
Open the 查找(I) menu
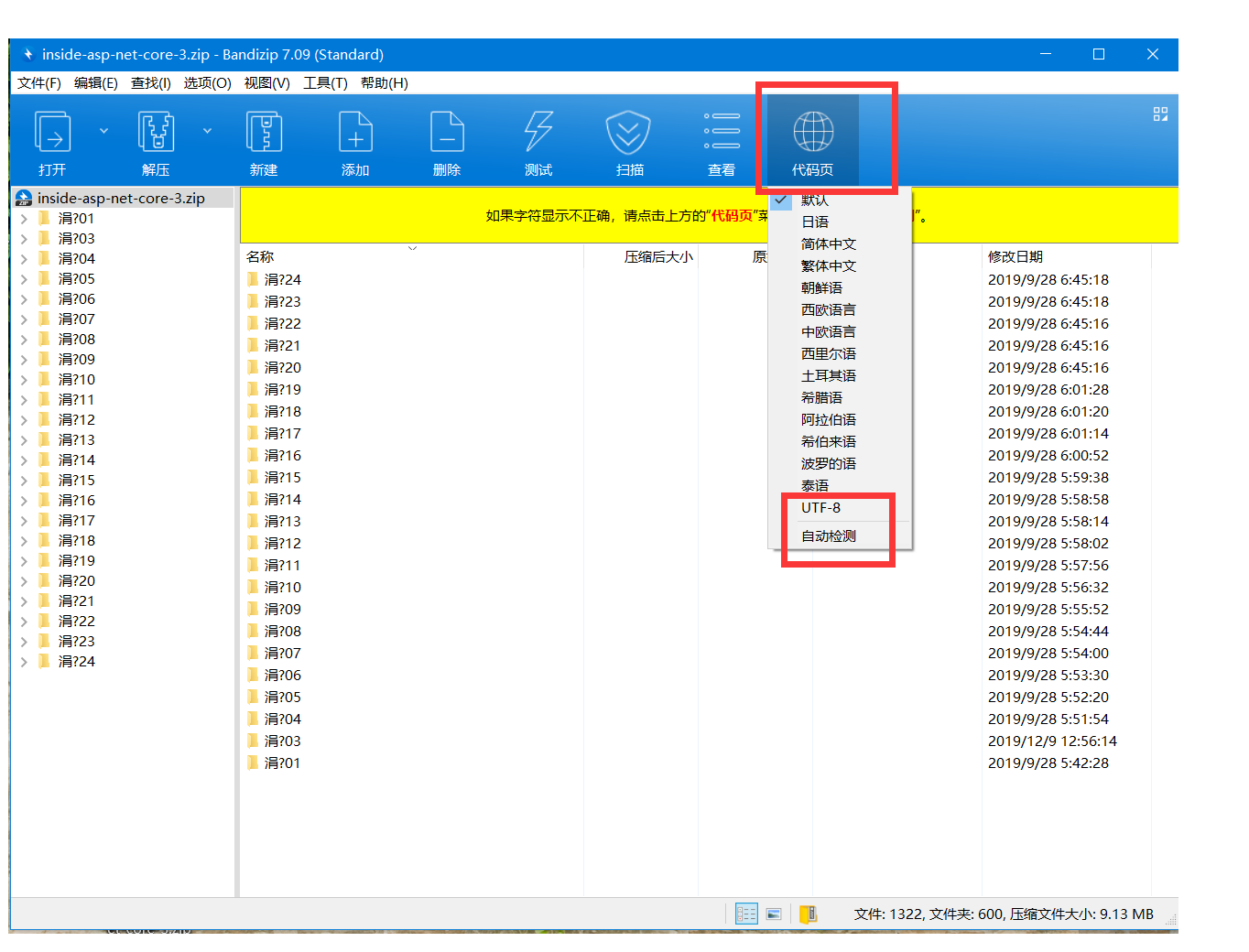coord(151,83)
